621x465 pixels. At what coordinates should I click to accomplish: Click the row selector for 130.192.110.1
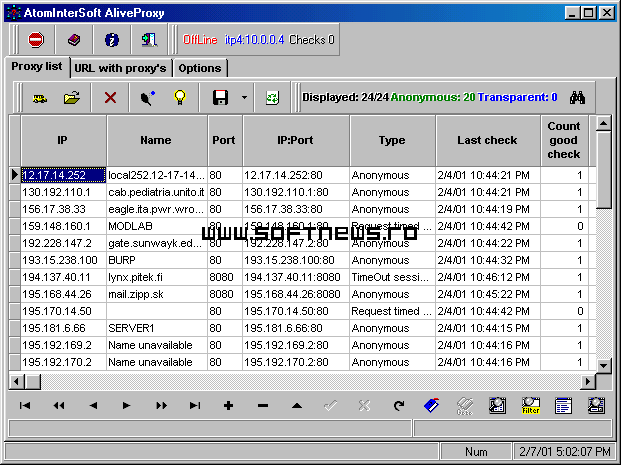click(15, 192)
